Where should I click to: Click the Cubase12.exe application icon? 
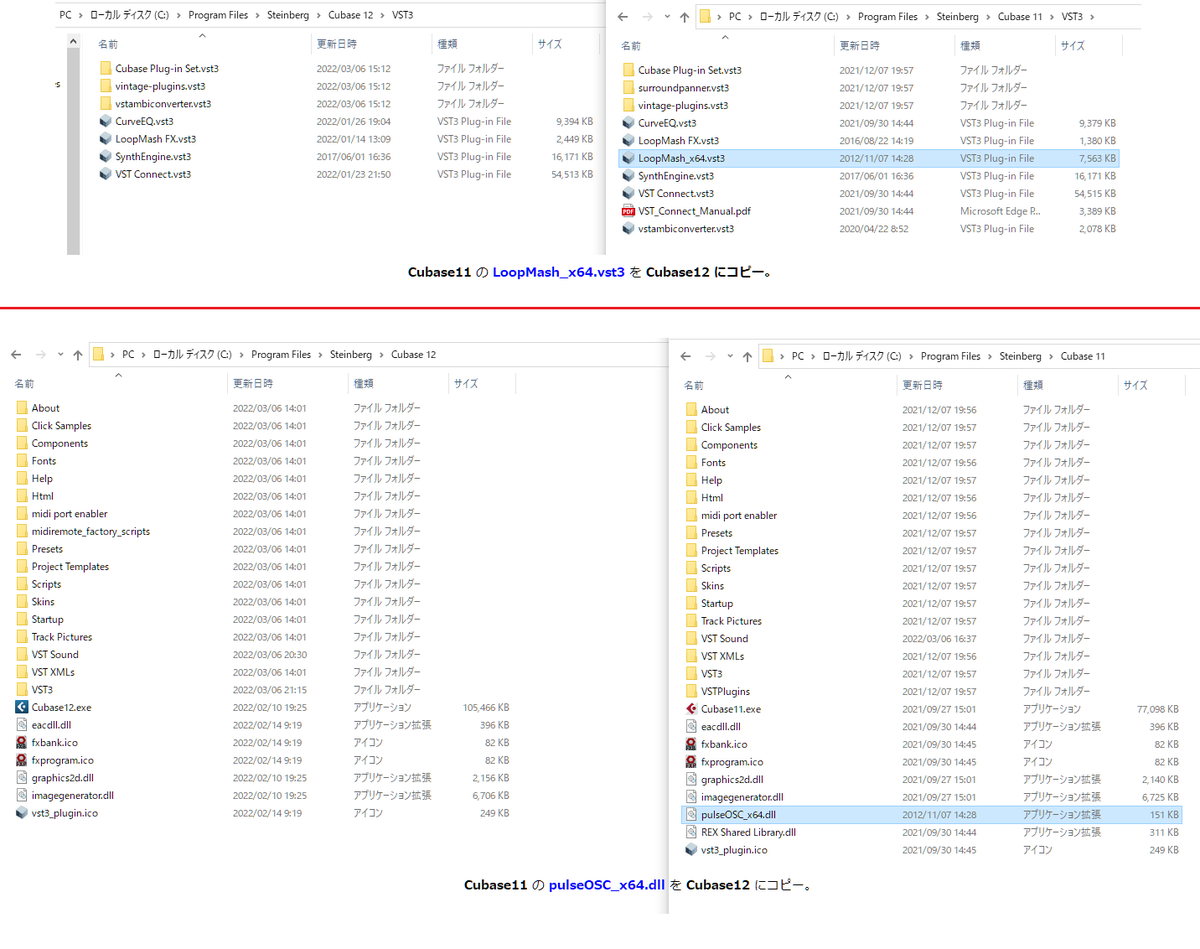(23, 707)
